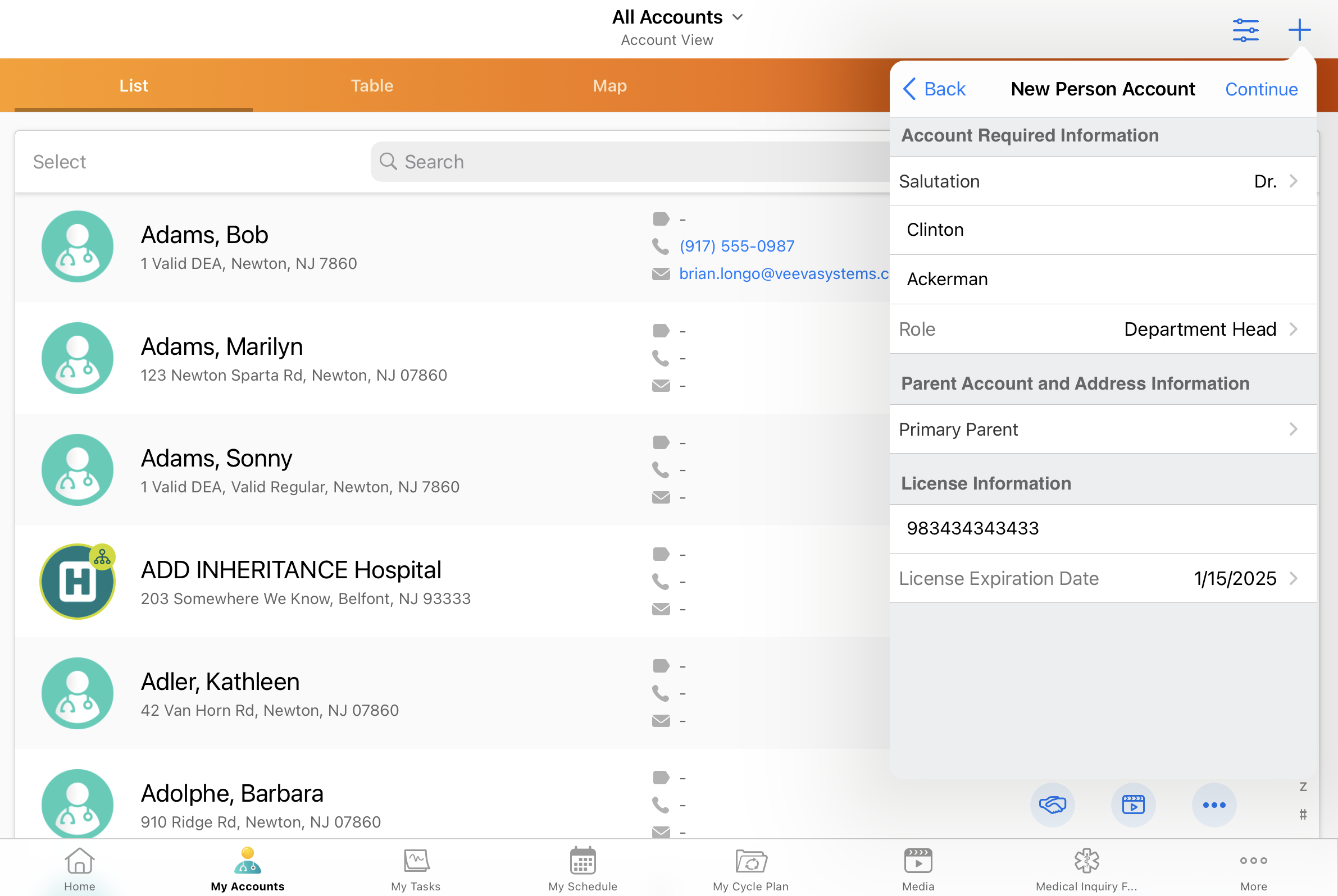Screen dimensions: 1338x896
Task: Open My Cycle Plan in bottom bar
Action: (750, 868)
